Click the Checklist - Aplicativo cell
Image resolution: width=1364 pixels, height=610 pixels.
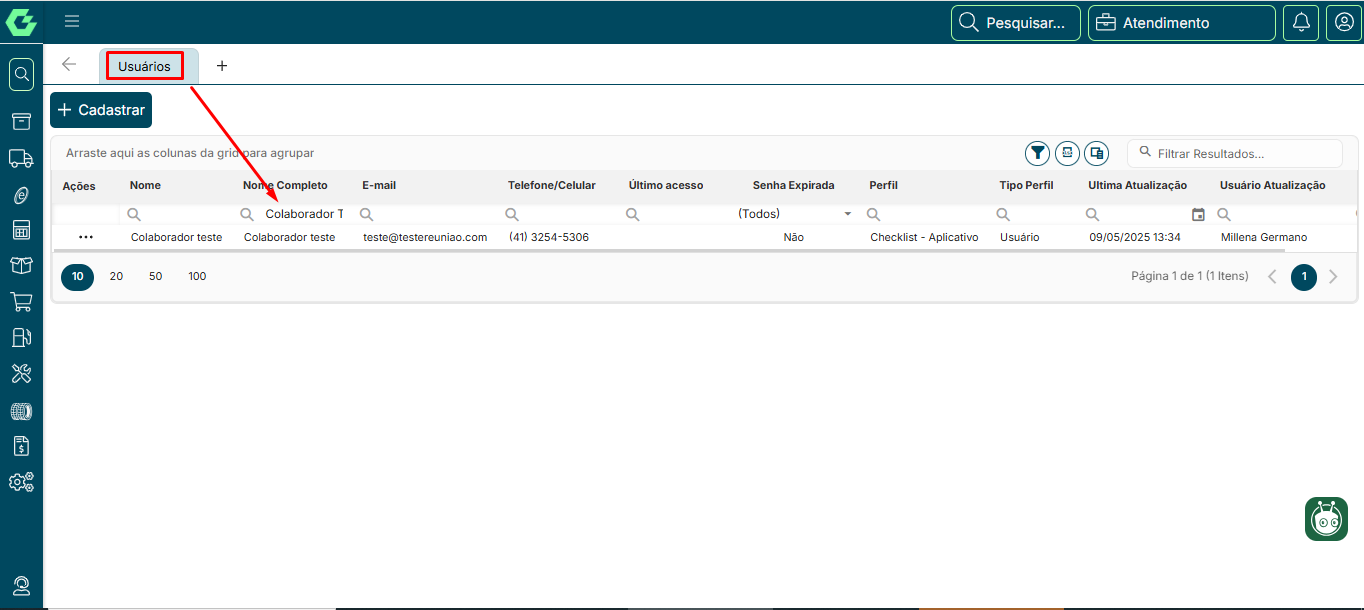[924, 237]
